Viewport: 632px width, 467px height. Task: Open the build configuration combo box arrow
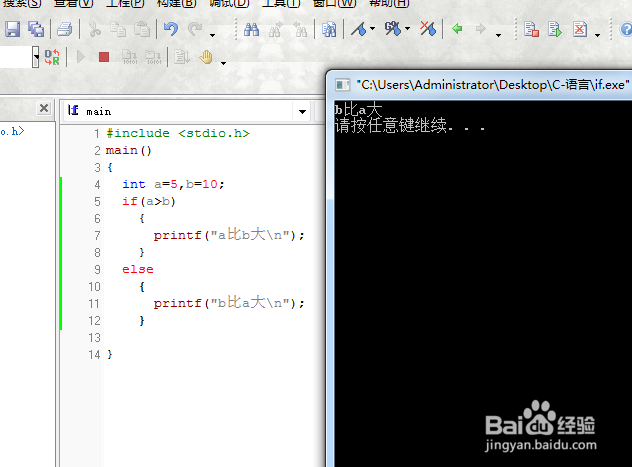[x=36, y=57]
